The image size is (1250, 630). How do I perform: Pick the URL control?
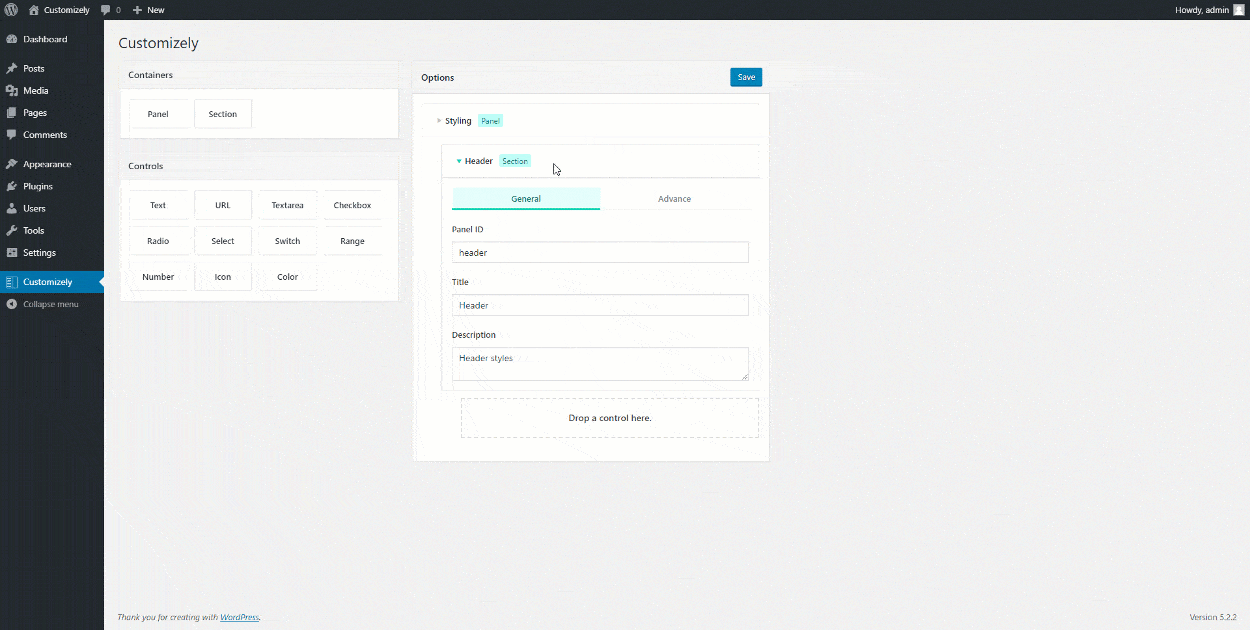223,205
